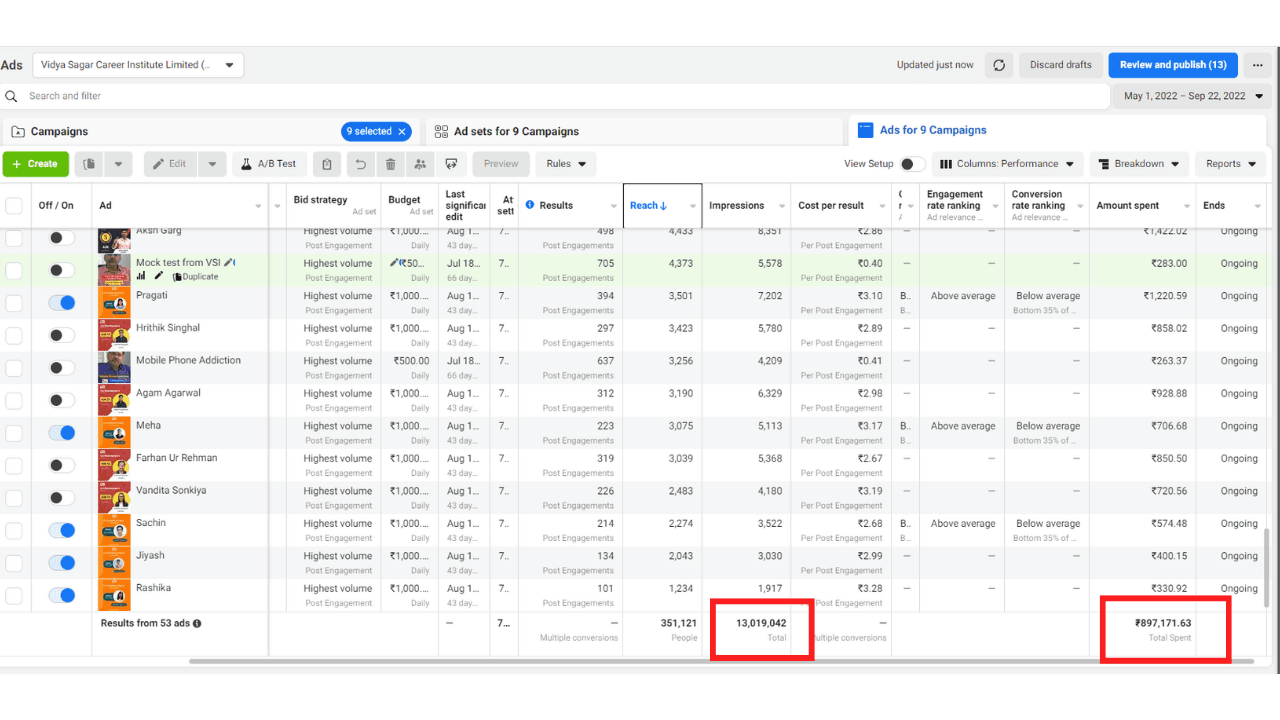Screen dimensions: 1280x720
Task: Click the Pragati ad thumbnail
Action: click(x=114, y=303)
